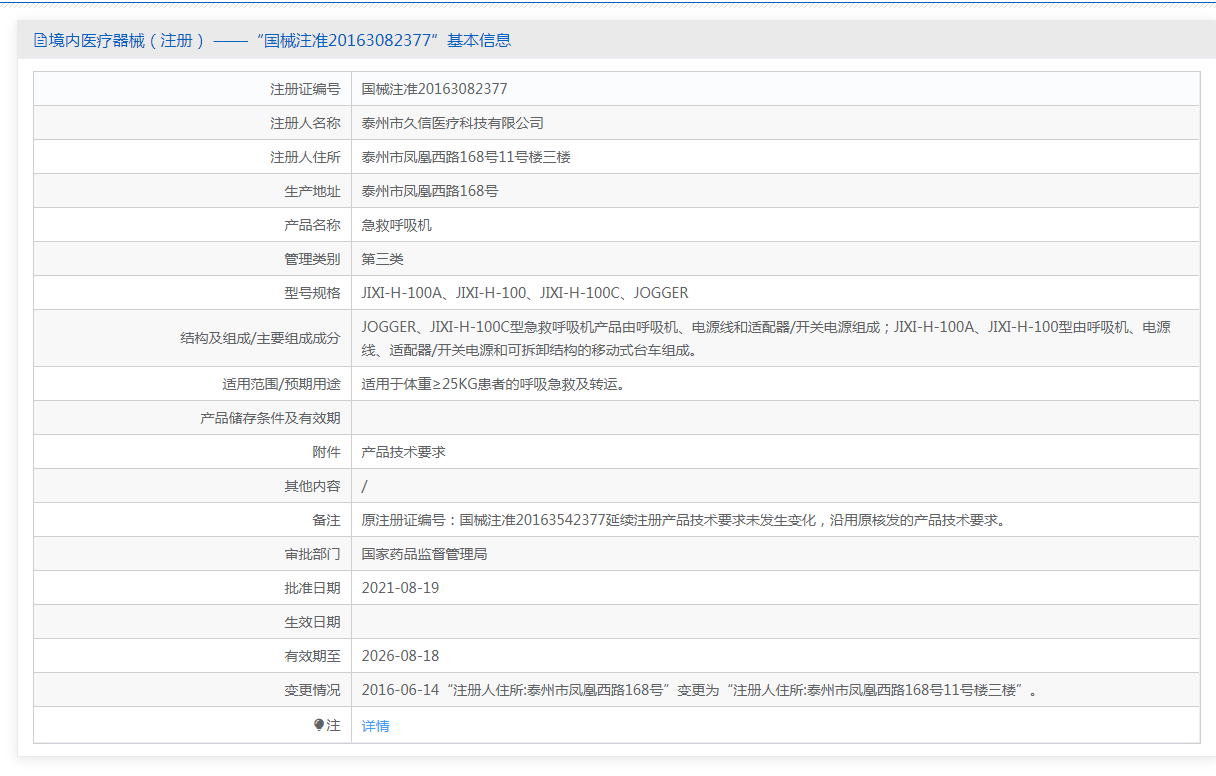Click the document icon in the header
The image size is (1216, 776).
(40, 41)
